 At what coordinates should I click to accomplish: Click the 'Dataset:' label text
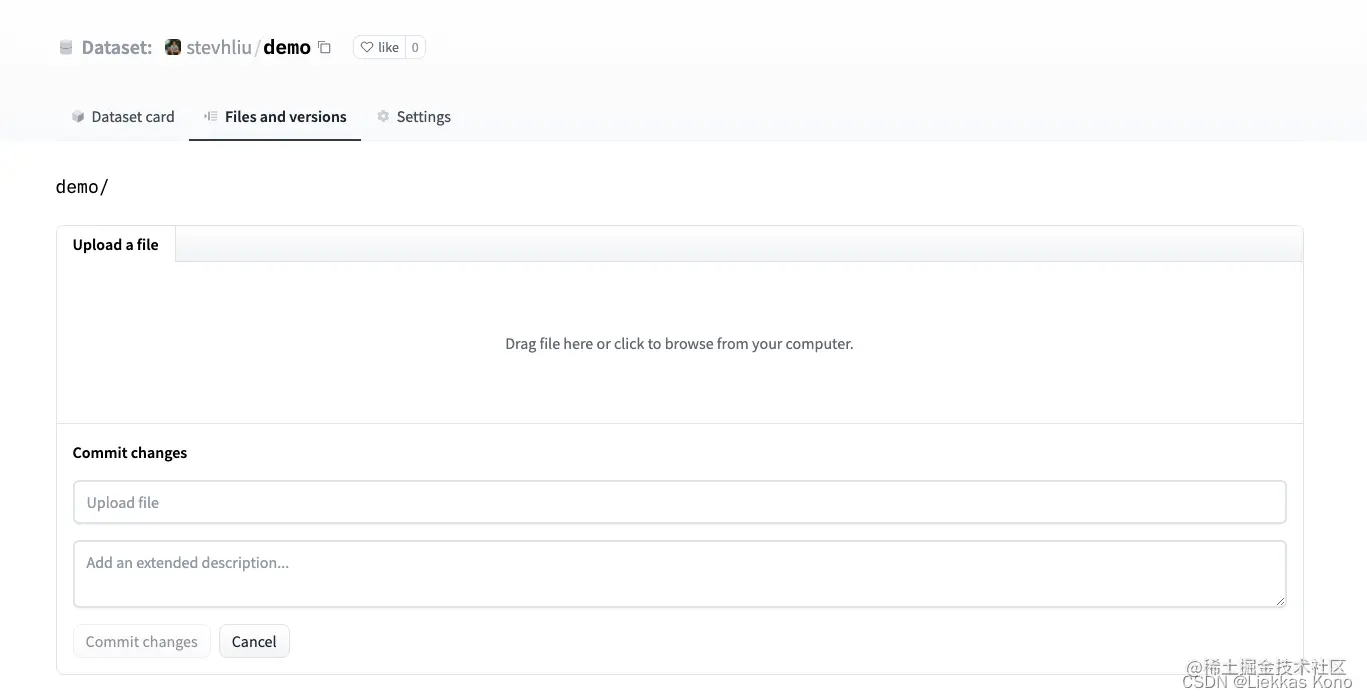point(117,47)
